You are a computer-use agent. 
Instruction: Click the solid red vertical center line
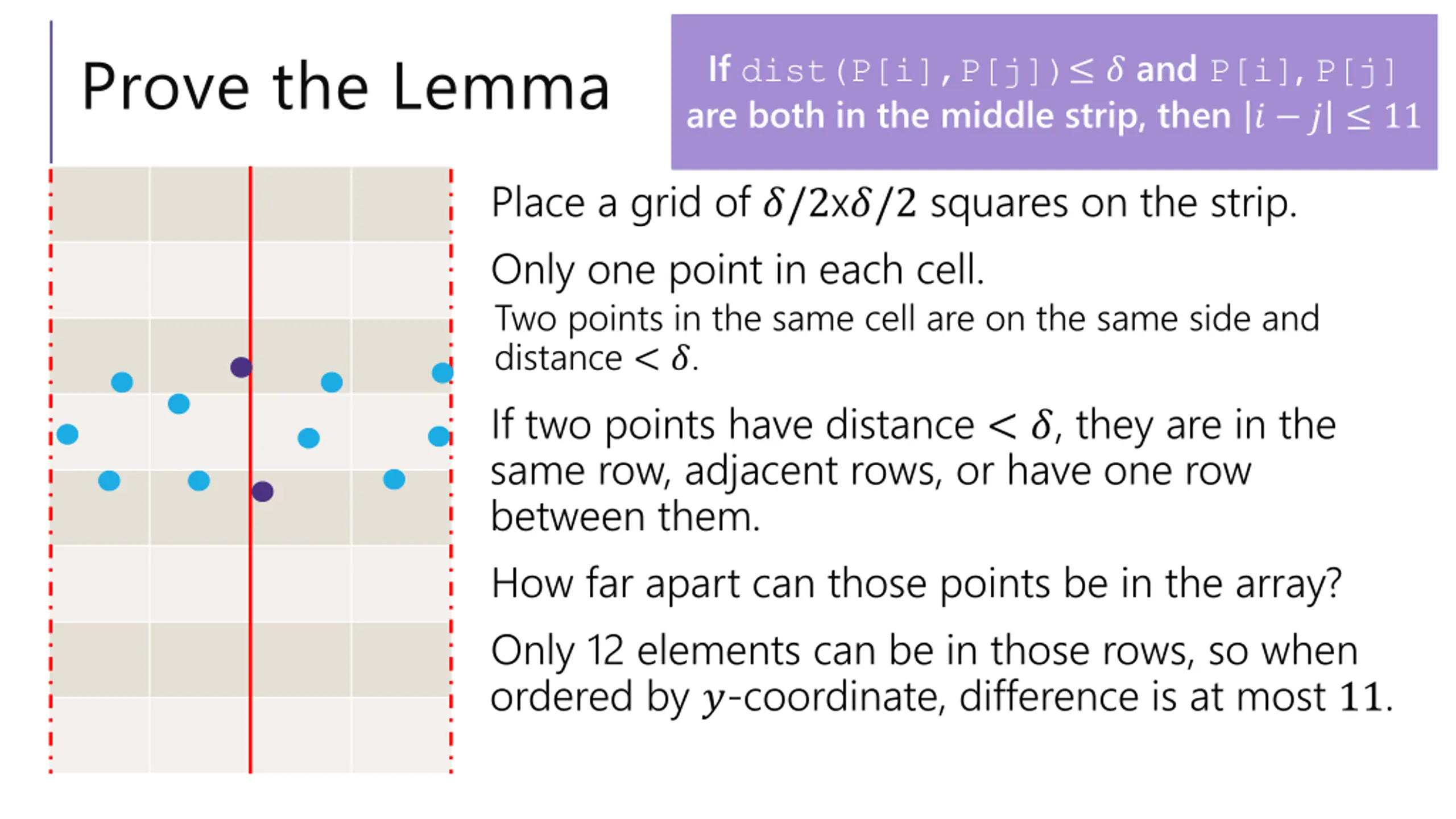[x=250, y=470]
